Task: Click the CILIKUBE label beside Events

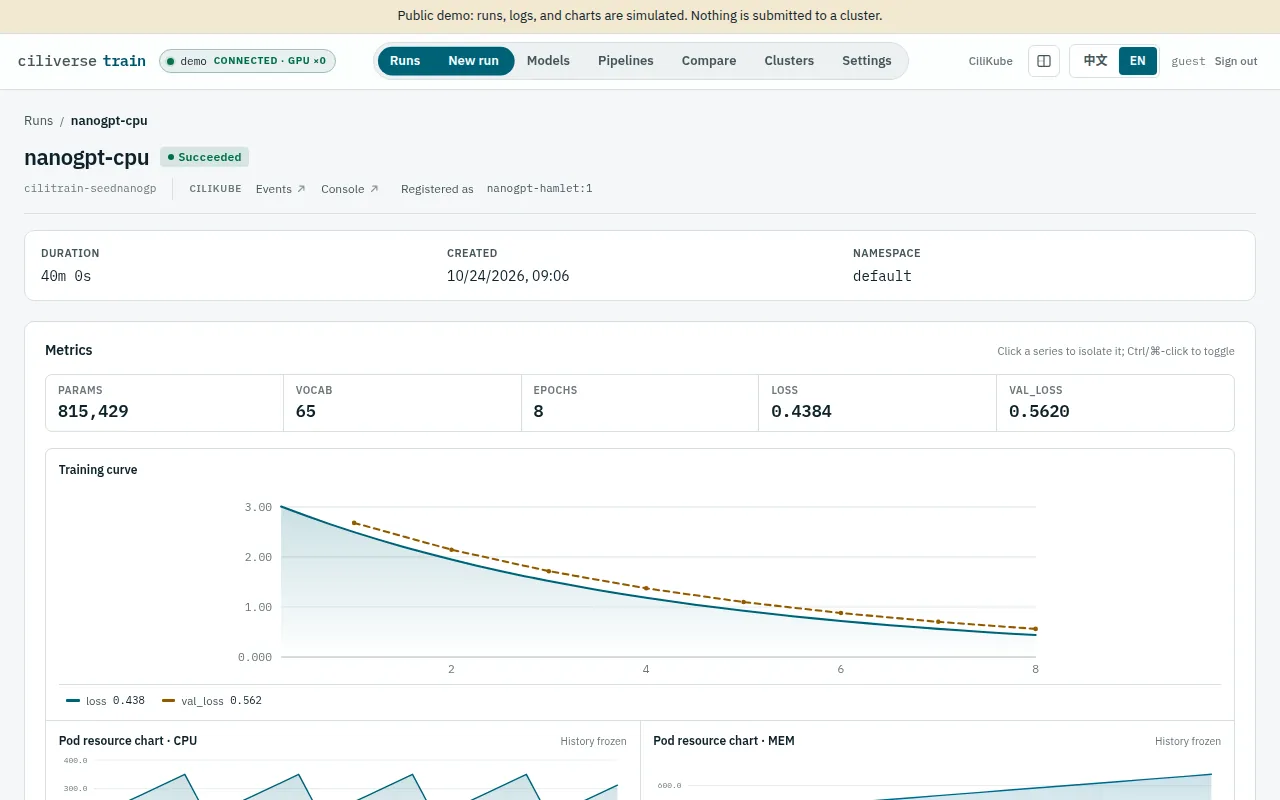Action: 215,189
